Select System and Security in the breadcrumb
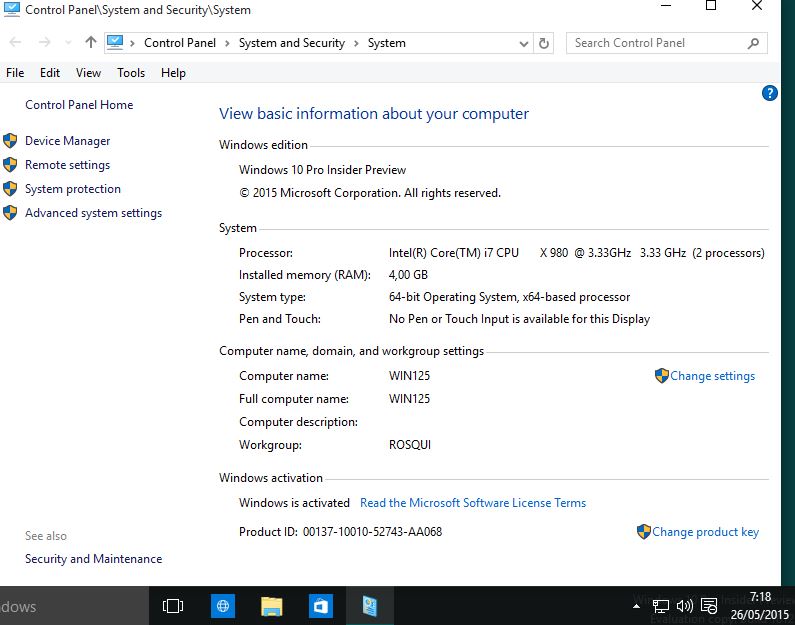 [x=291, y=43]
